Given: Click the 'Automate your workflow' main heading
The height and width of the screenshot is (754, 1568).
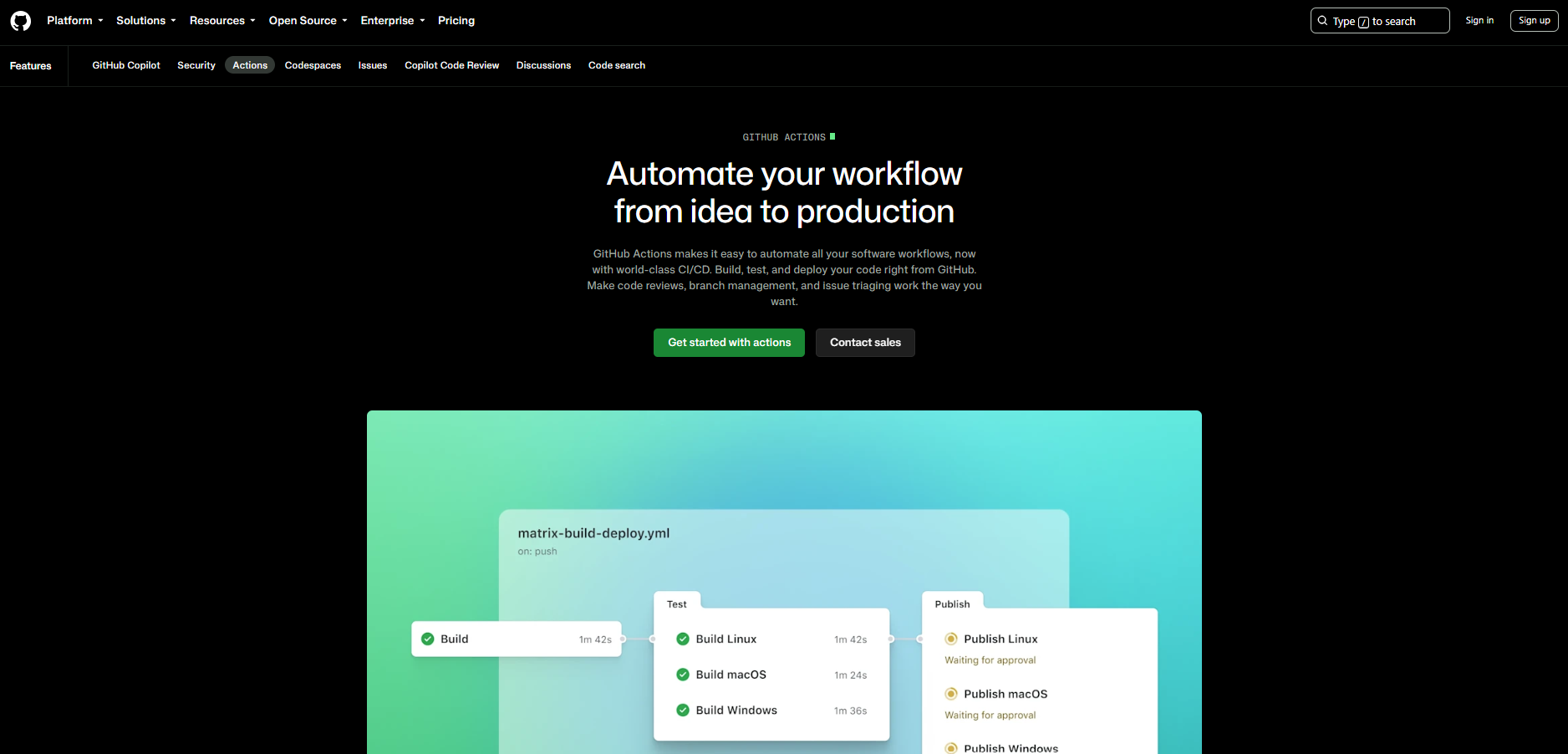Looking at the screenshot, I should 784,192.
